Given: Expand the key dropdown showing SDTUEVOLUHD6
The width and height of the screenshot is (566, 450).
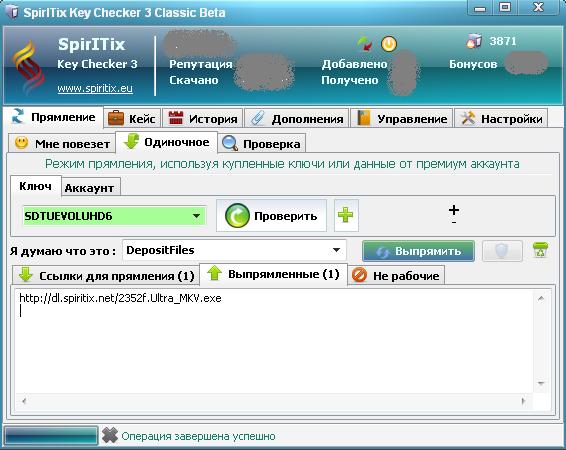Looking at the screenshot, I should (x=196, y=216).
